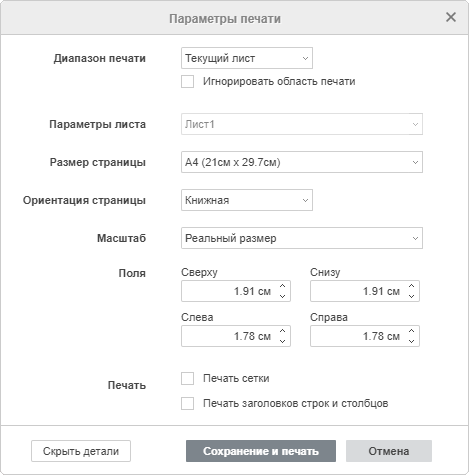Decrease the right margin (Справа) with down arrow

pyautogui.click(x=412, y=341)
